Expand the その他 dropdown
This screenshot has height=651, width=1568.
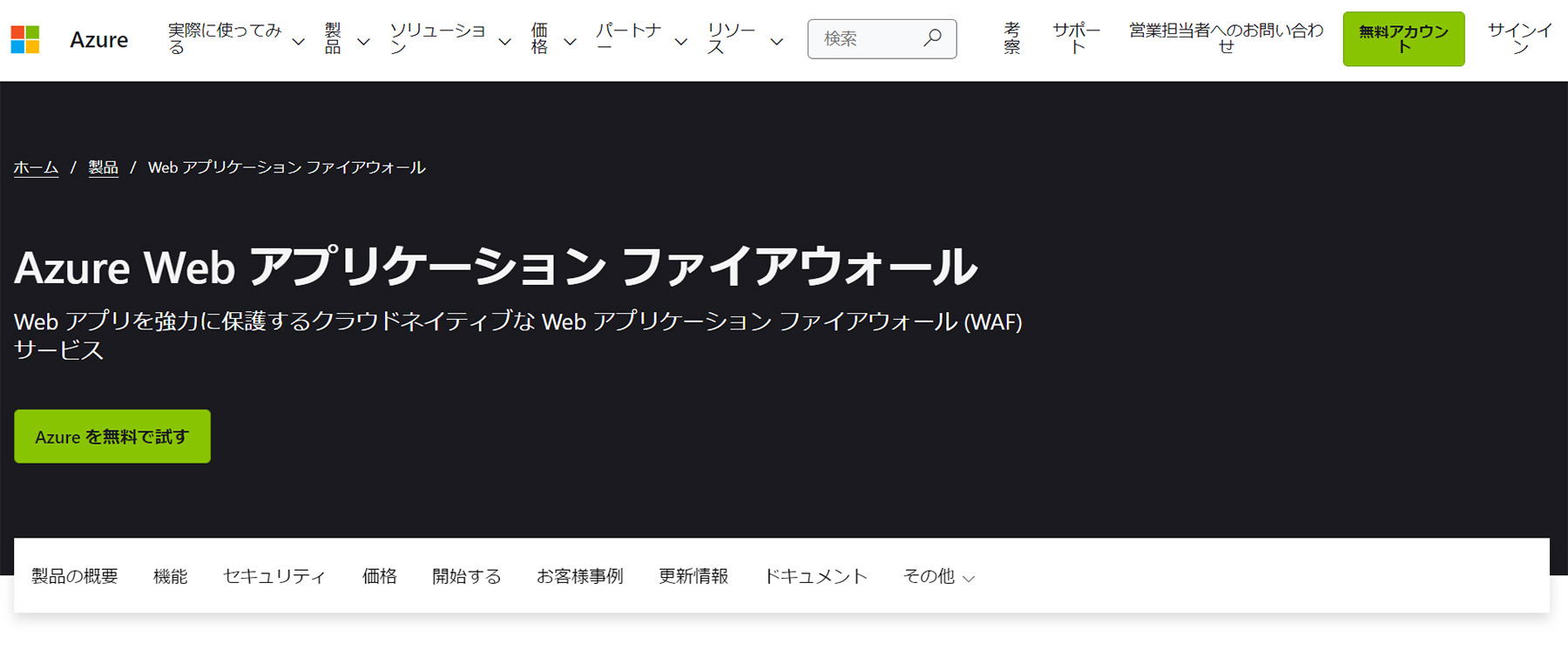(939, 576)
